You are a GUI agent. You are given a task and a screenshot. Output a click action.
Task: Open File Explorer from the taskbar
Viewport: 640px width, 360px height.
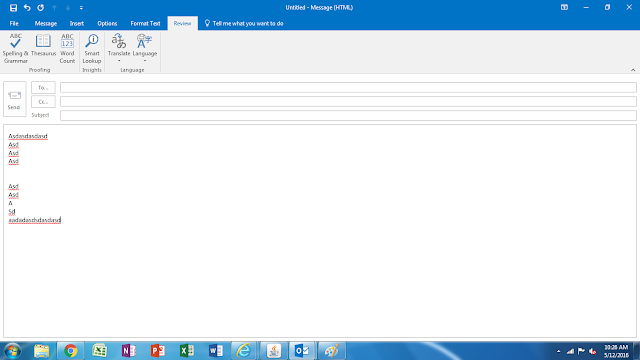tap(42, 351)
